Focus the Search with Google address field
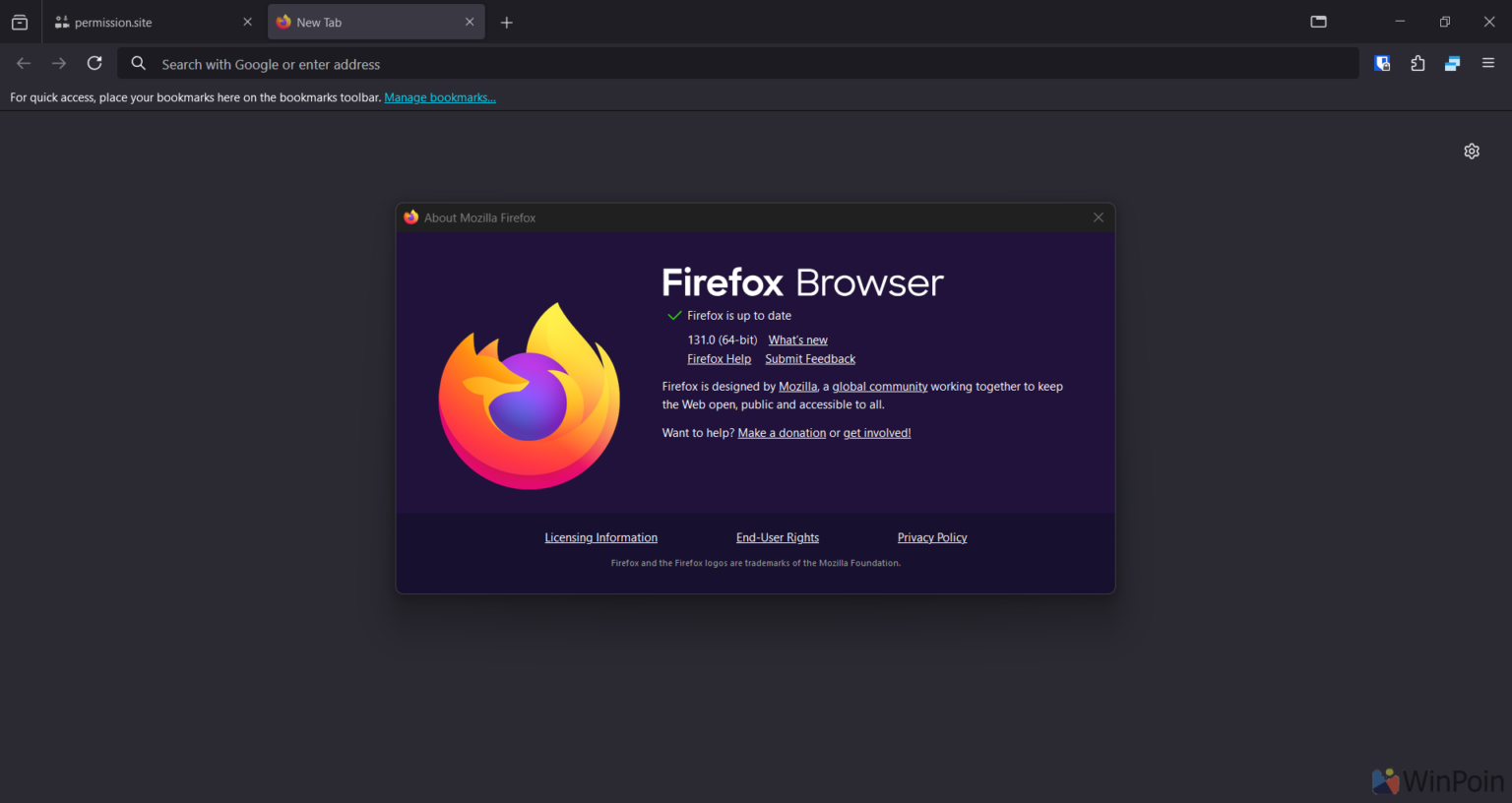This screenshot has height=803, width=1512. pos(738,64)
